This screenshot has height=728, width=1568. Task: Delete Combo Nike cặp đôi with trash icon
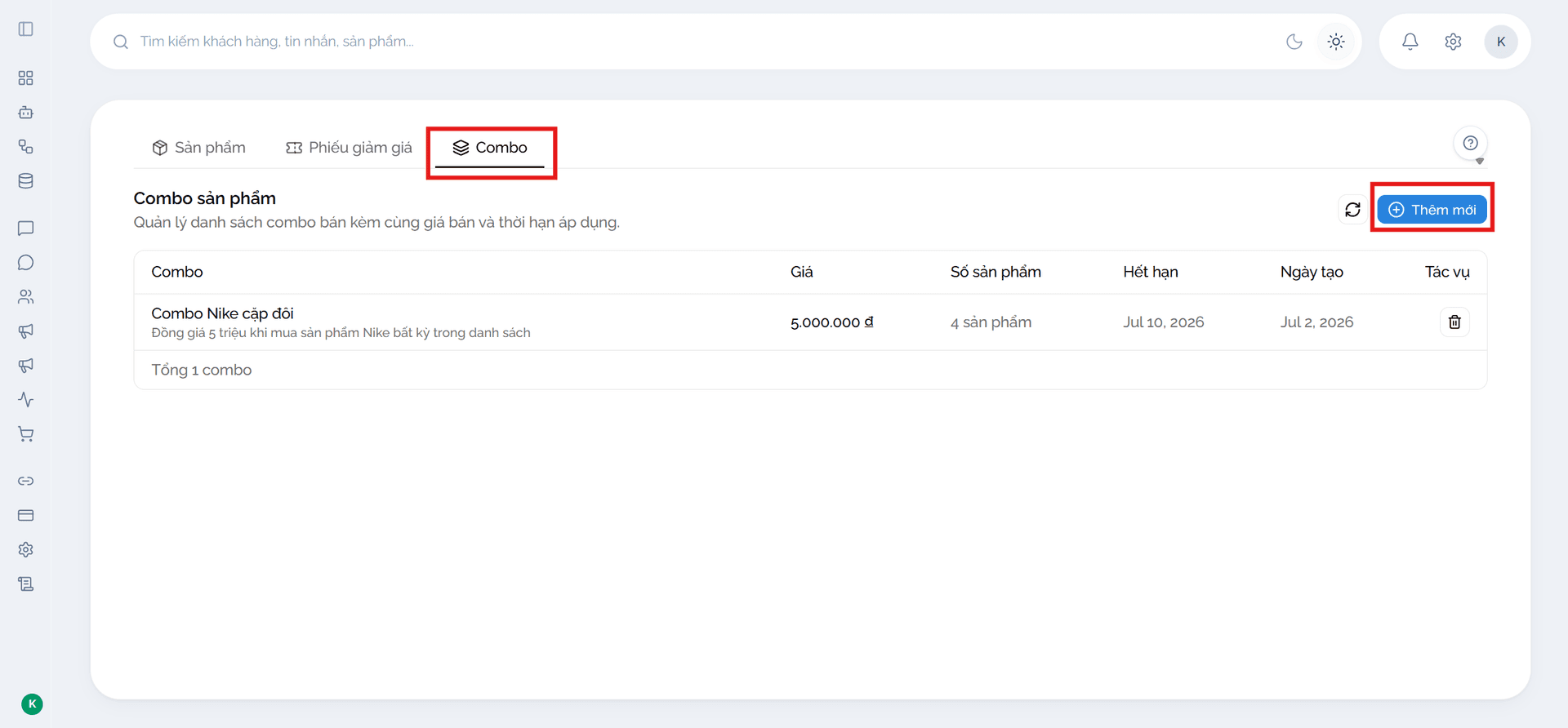click(1454, 322)
